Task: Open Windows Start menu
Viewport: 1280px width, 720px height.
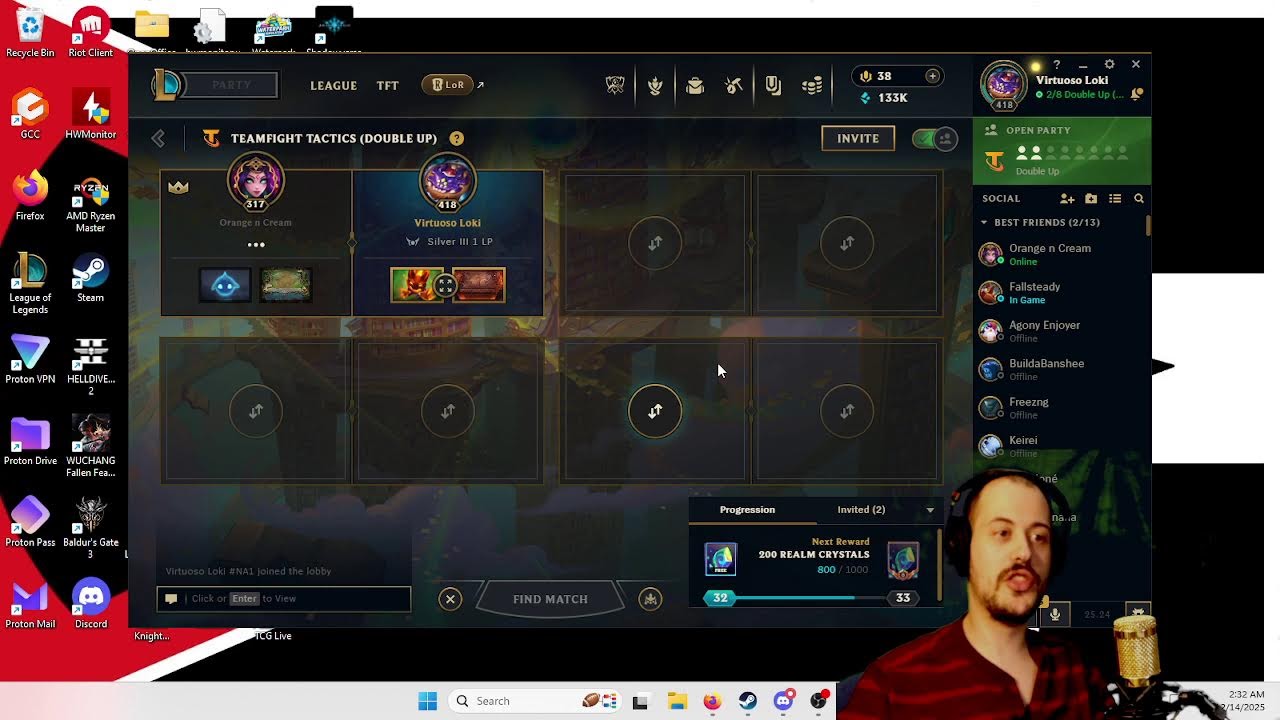Action: [427, 701]
